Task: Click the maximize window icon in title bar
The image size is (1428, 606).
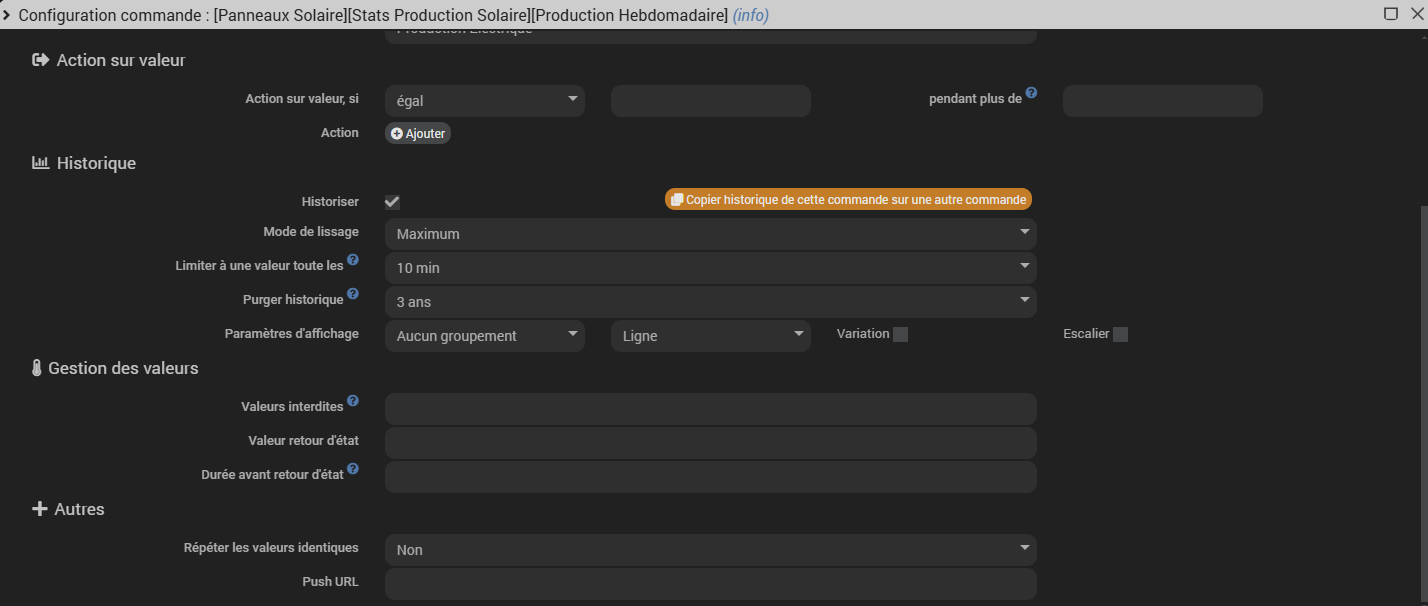Action: (1390, 14)
